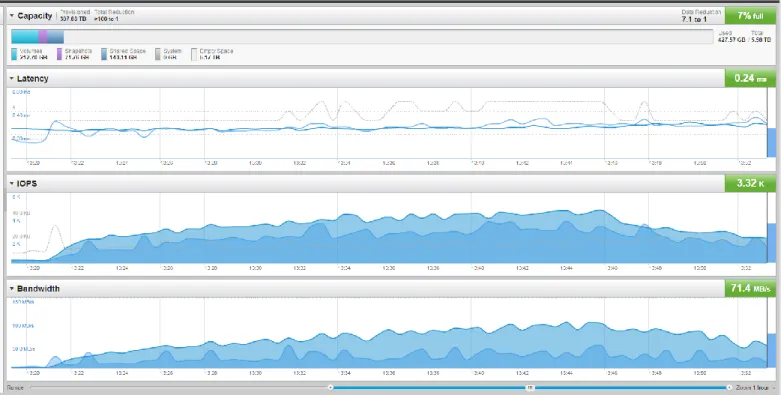Click the Volumes legend color swatch
Image resolution: width=781 pixels, height=395 pixels.
click(14, 54)
